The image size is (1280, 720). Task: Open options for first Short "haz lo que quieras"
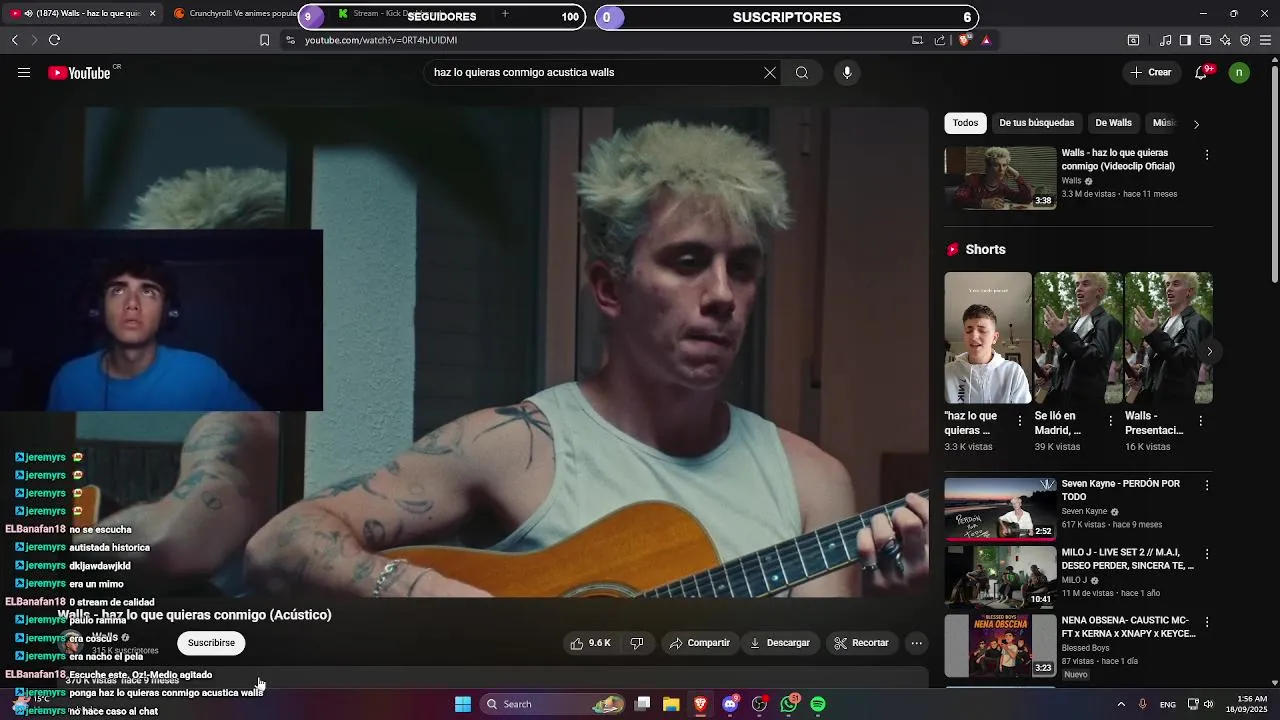coord(1020,421)
